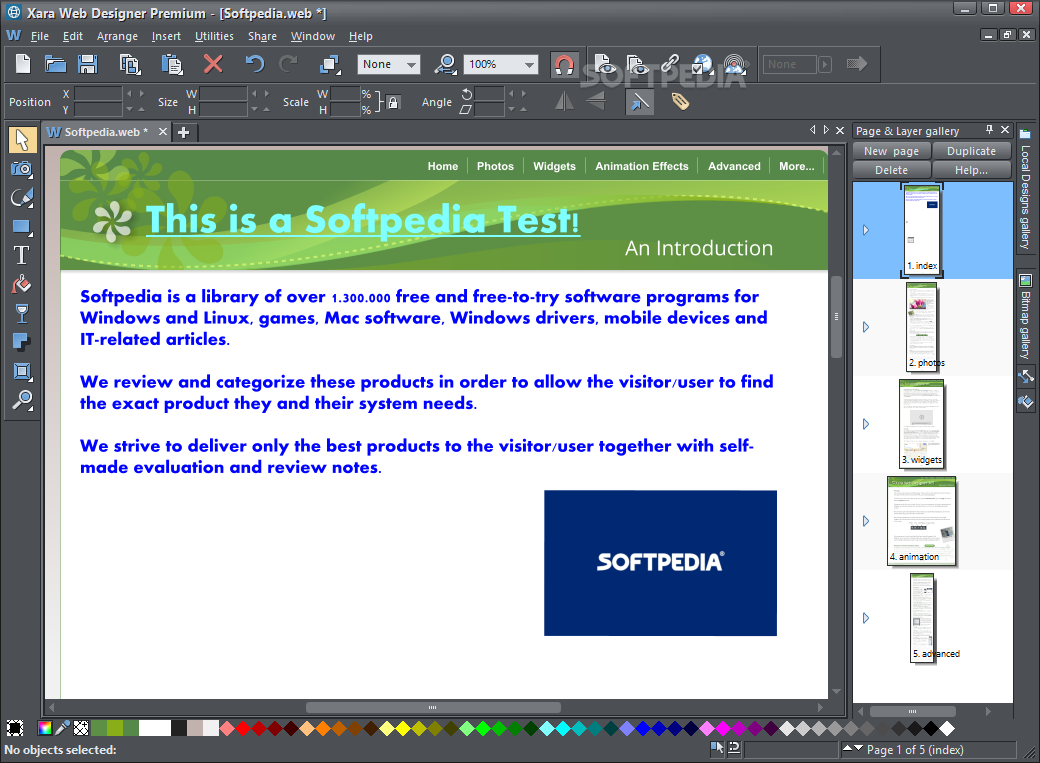Click the Paste toolbar icon
Screen dimensions: 1040x763
tap(172, 64)
